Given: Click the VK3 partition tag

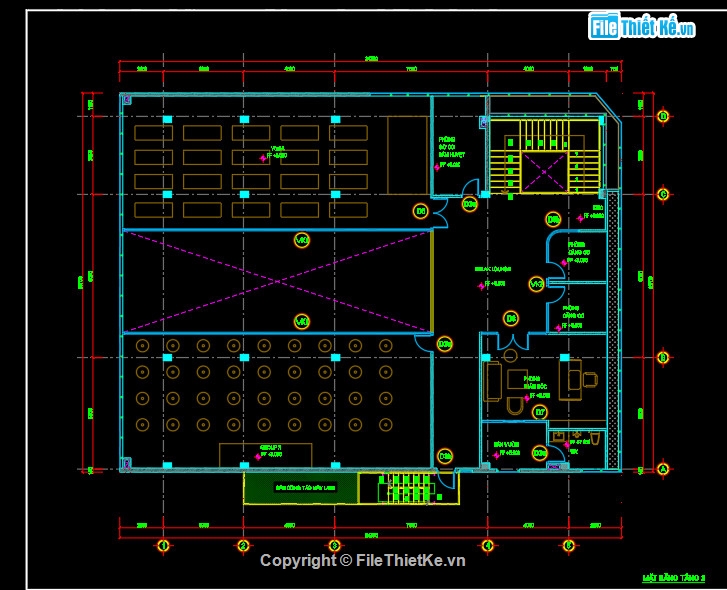Looking at the screenshot, I should 536,284.
